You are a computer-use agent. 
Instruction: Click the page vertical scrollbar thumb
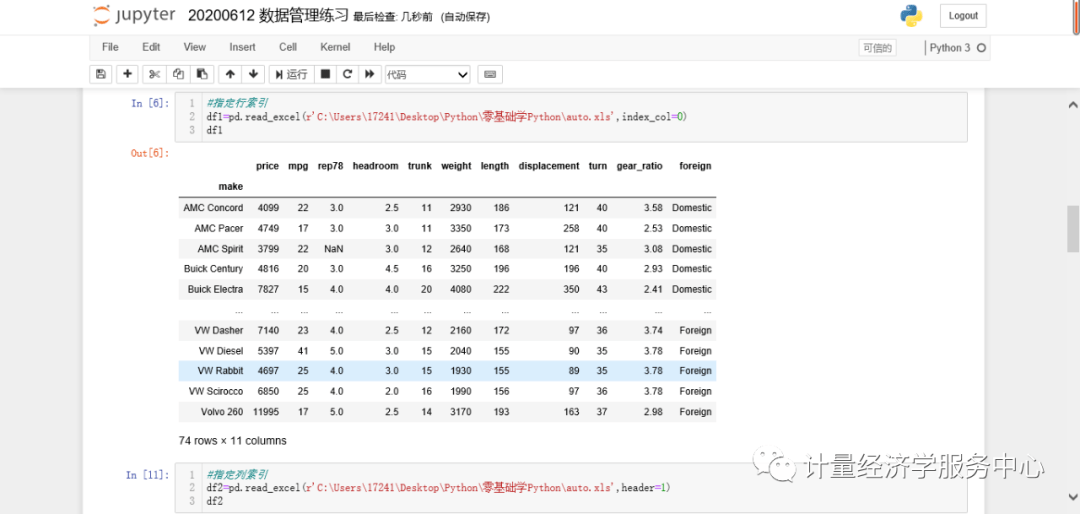click(x=1072, y=229)
